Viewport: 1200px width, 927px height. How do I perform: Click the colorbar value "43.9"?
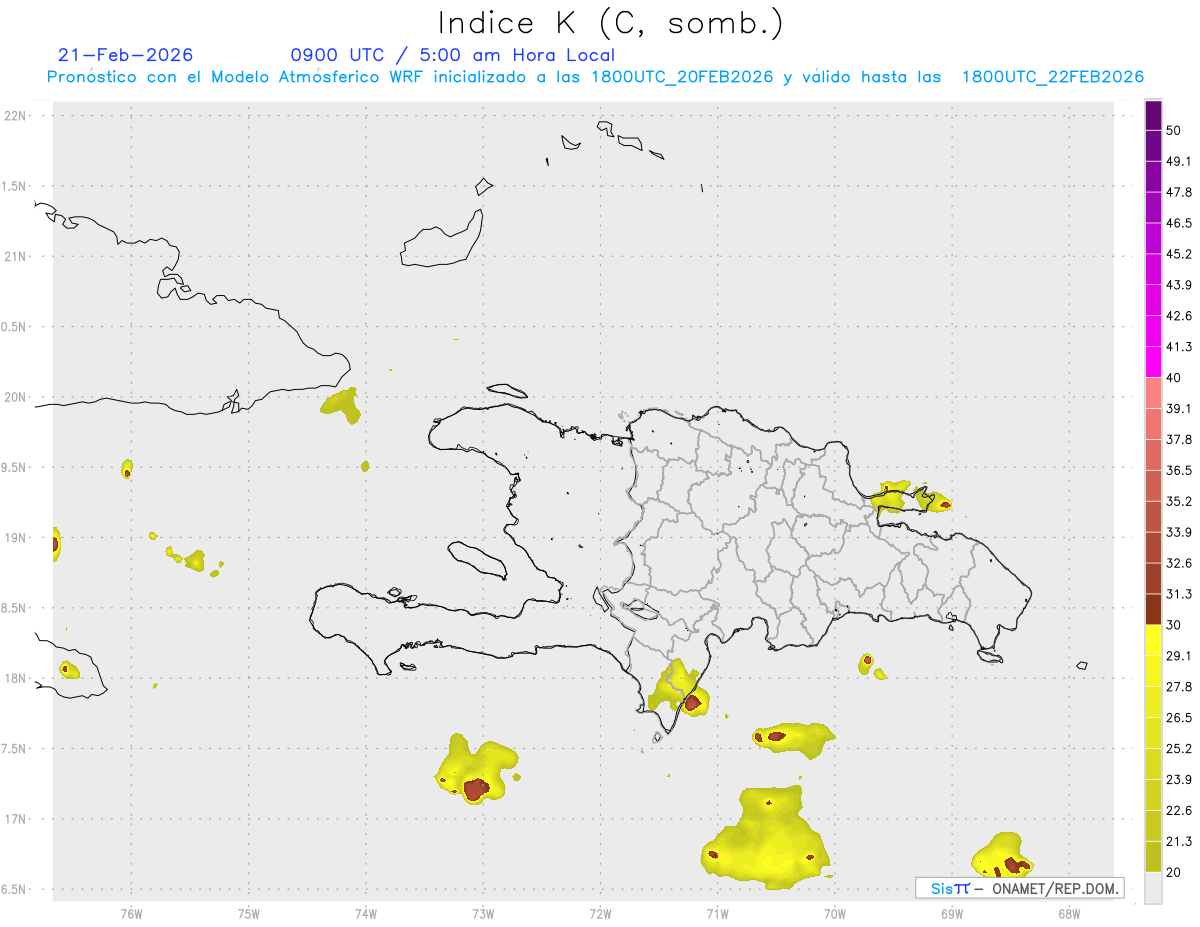click(1179, 285)
